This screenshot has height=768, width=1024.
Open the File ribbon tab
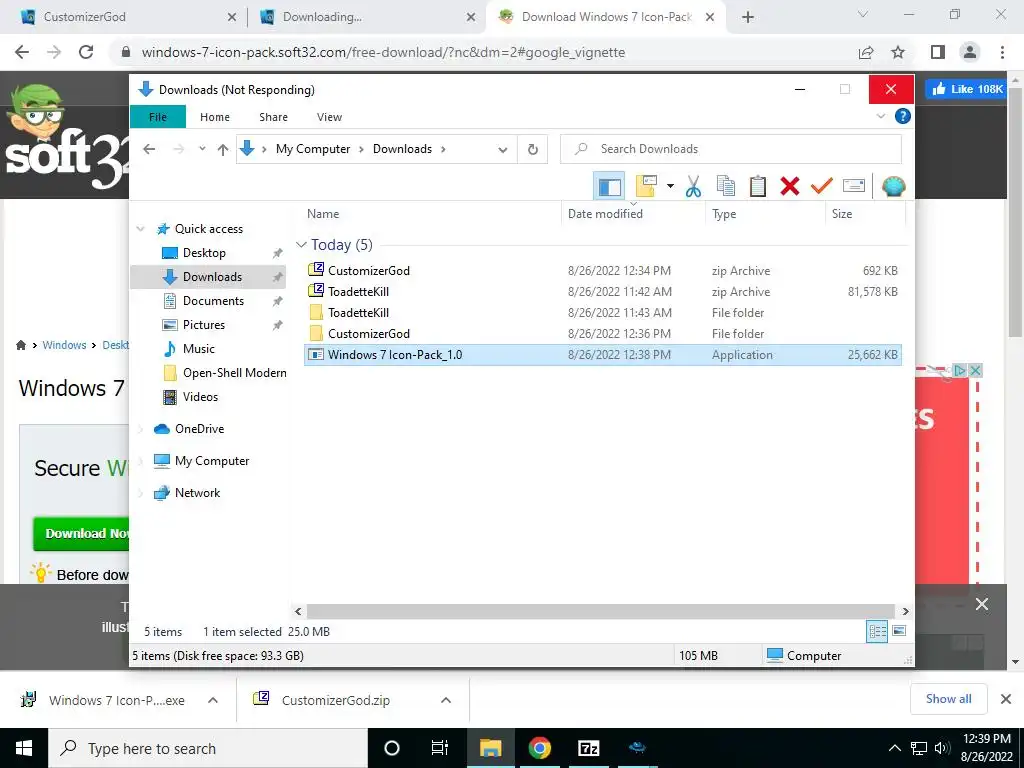[x=158, y=117]
